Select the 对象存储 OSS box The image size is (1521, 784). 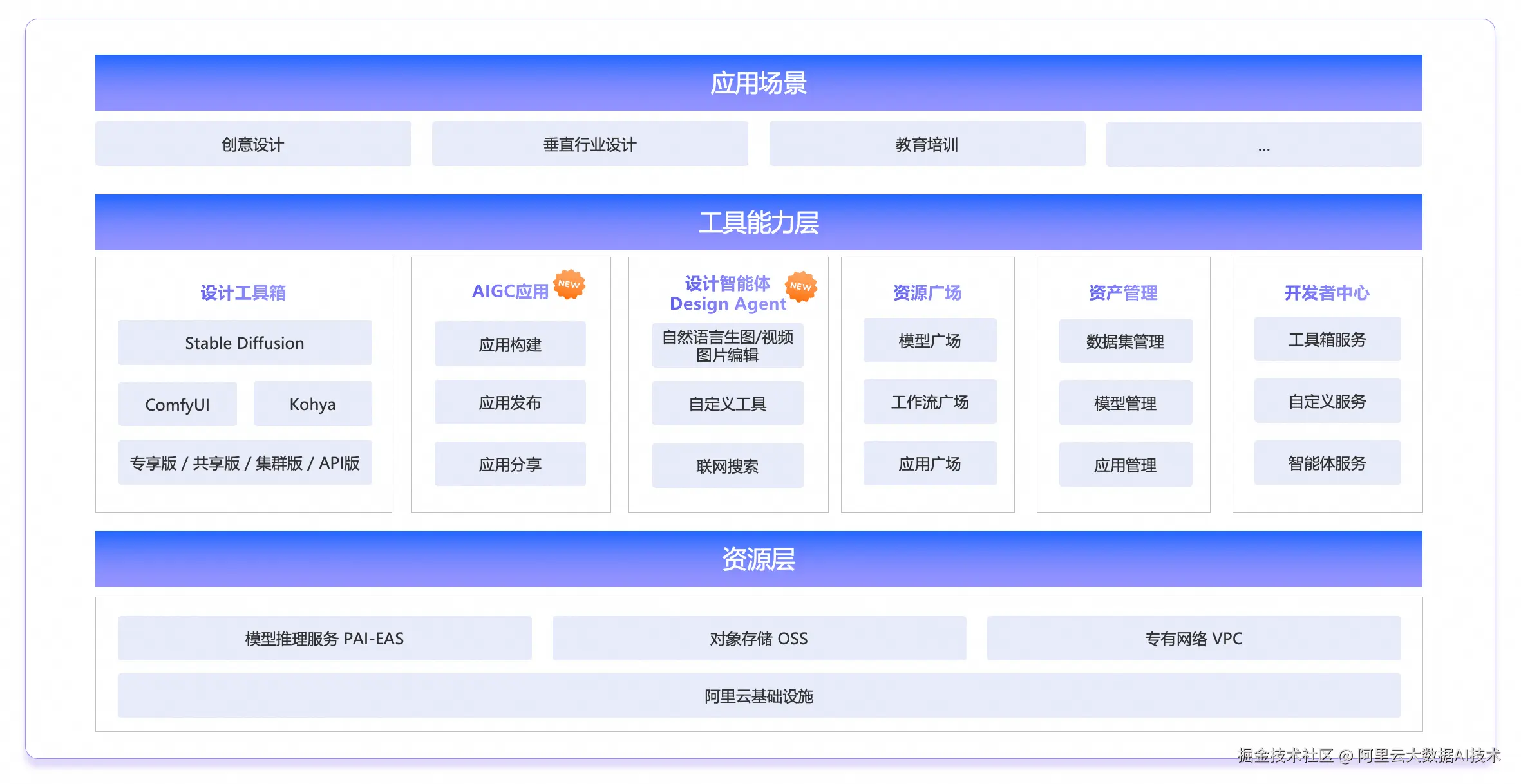[x=759, y=639]
